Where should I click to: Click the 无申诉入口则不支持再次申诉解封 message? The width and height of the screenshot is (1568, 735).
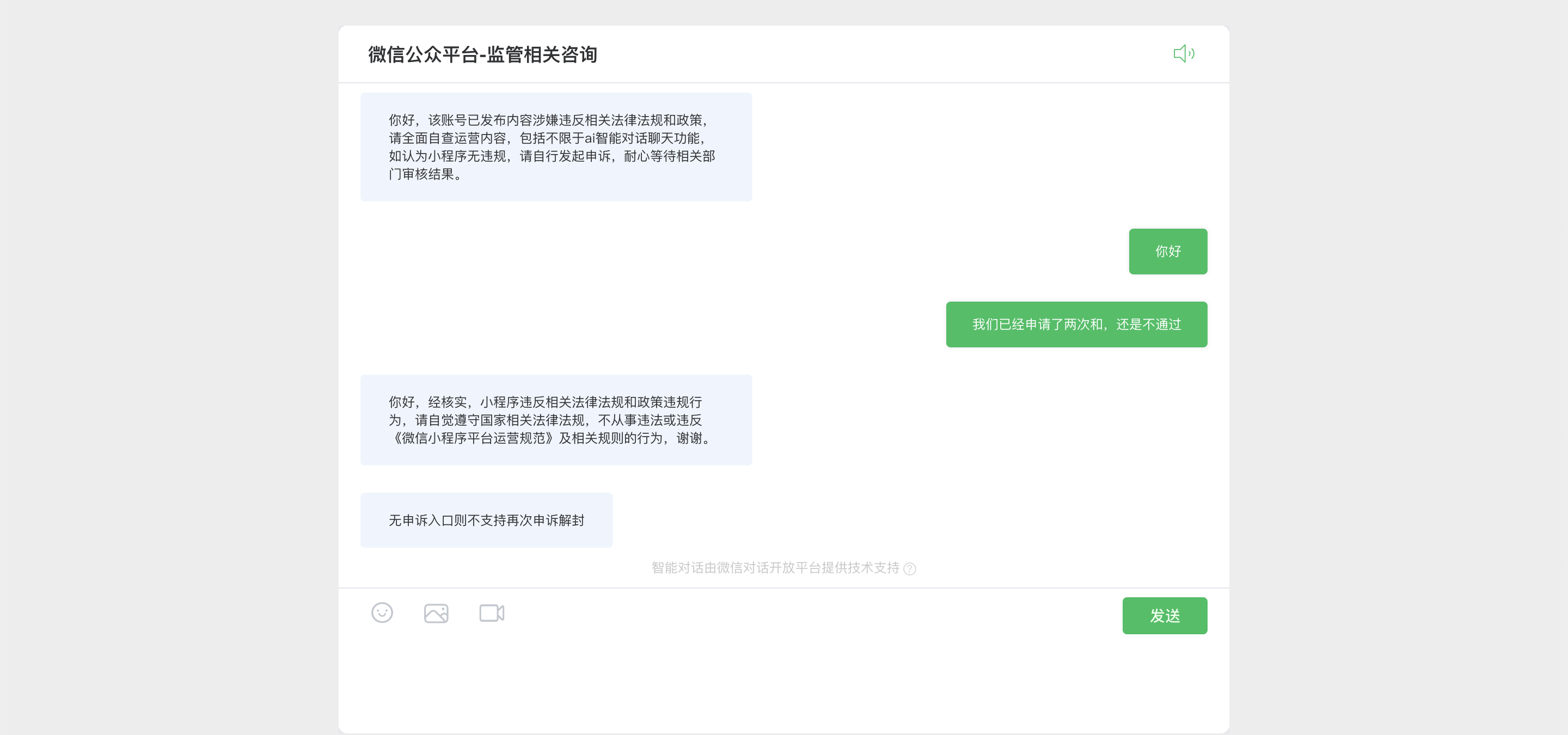coord(486,520)
